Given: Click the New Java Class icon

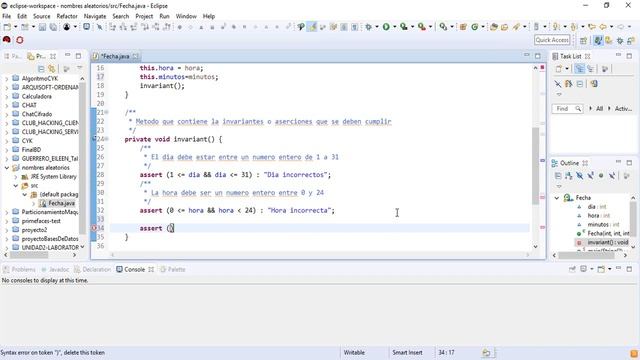Looking at the screenshot, I should (474, 27).
